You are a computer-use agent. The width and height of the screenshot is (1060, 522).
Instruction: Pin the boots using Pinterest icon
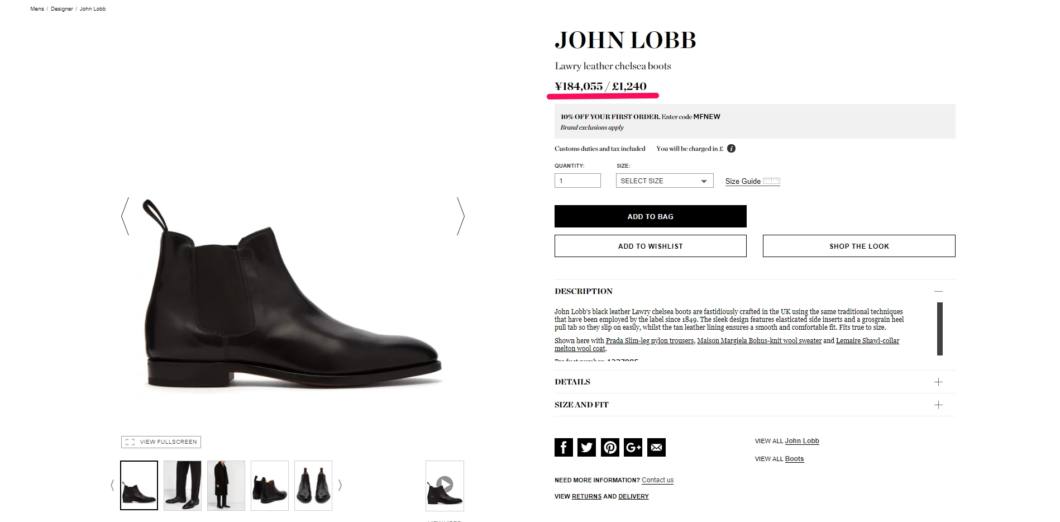[610, 447]
